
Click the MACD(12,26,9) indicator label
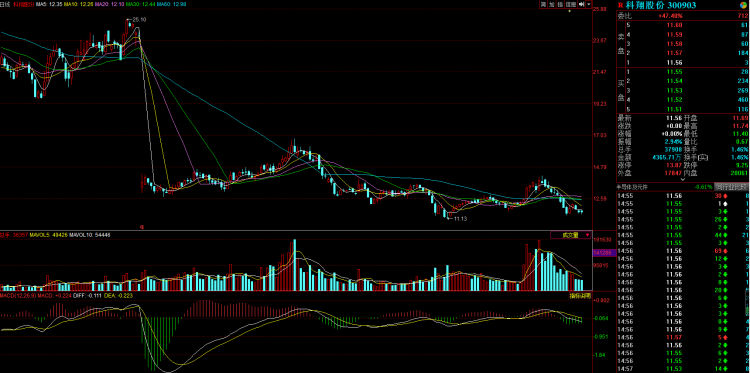18,296
